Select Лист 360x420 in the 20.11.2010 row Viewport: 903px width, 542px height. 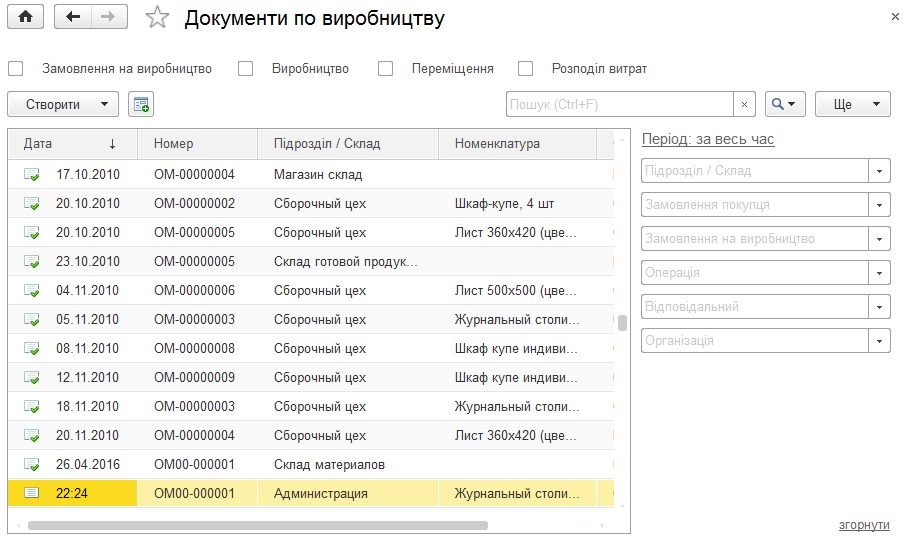[x=515, y=435]
